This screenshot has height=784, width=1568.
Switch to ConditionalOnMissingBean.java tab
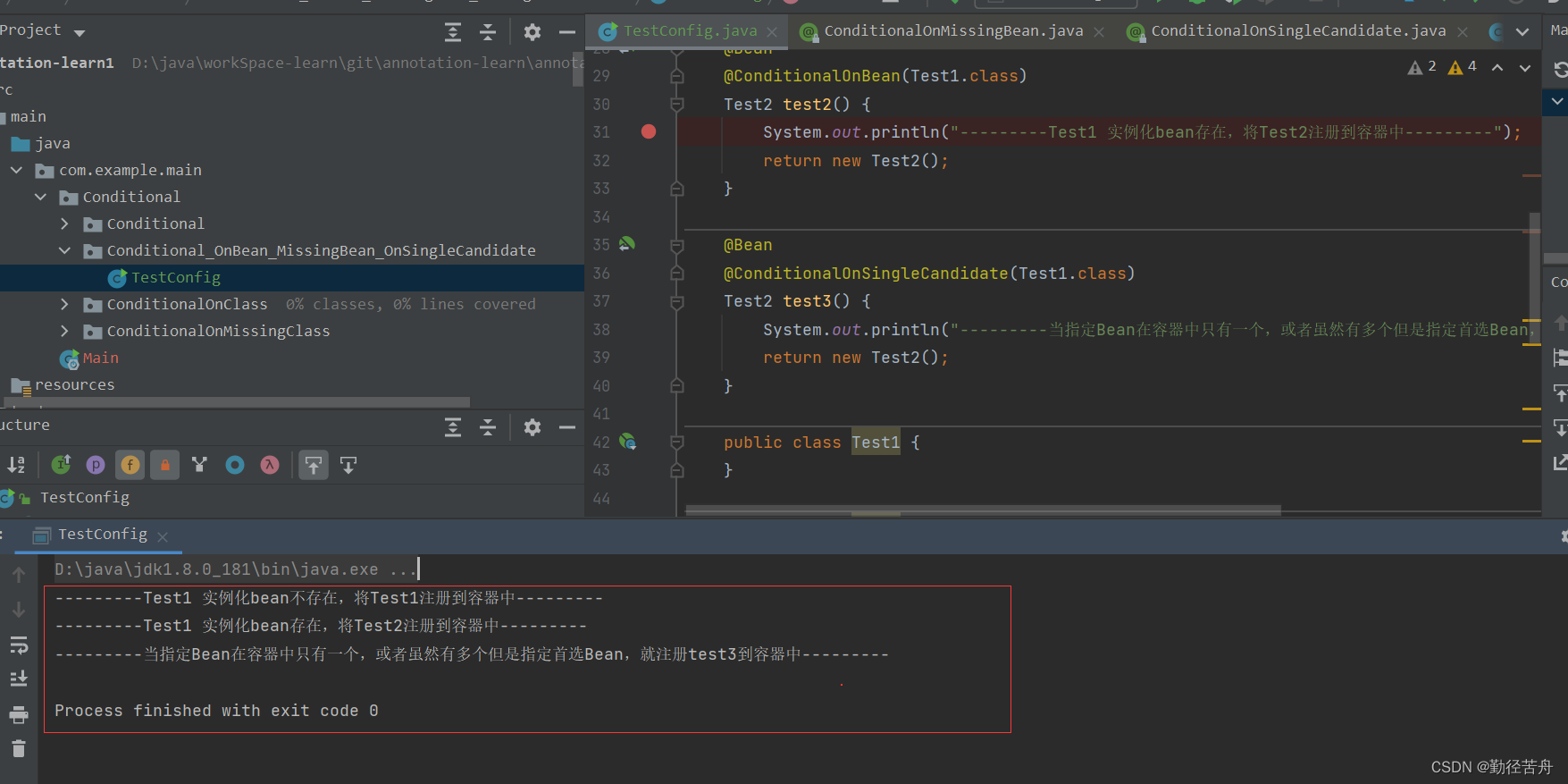tap(952, 31)
